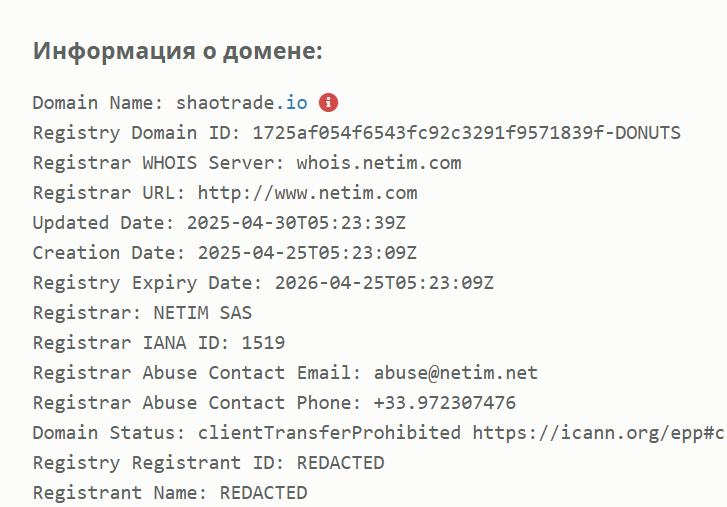727x507 pixels.
Task: Click the Registrant Name REDACTED value
Action: [263, 493]
